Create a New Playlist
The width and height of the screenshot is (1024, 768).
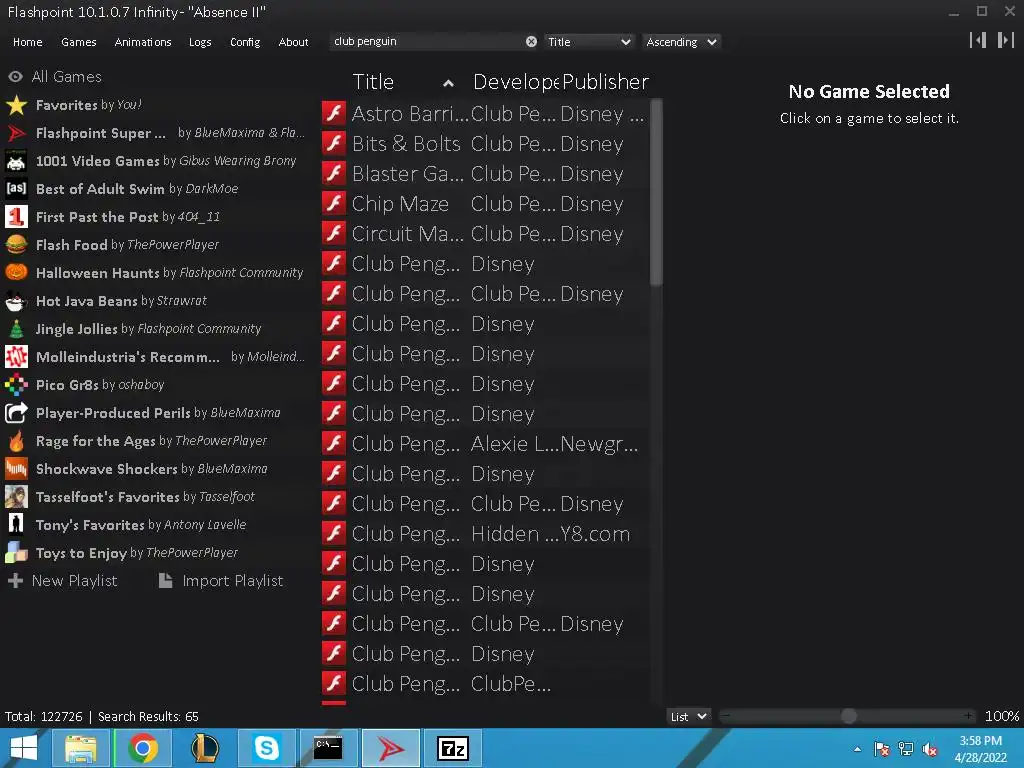(x=63, y=581)
